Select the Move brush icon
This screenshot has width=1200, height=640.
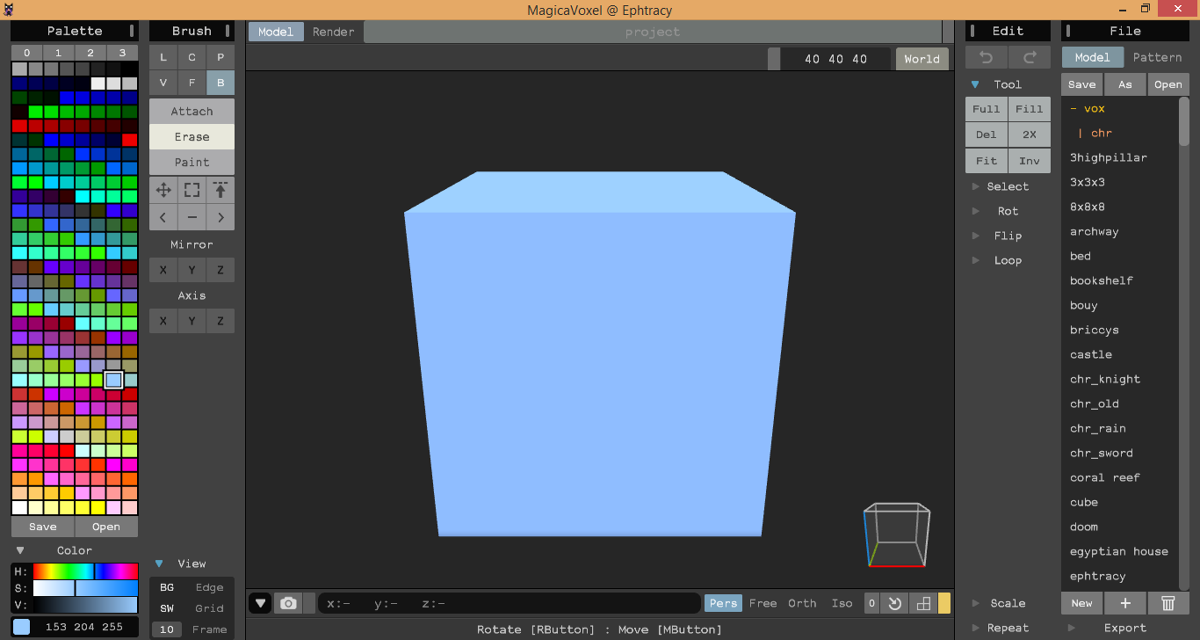[x=163, y=190]
